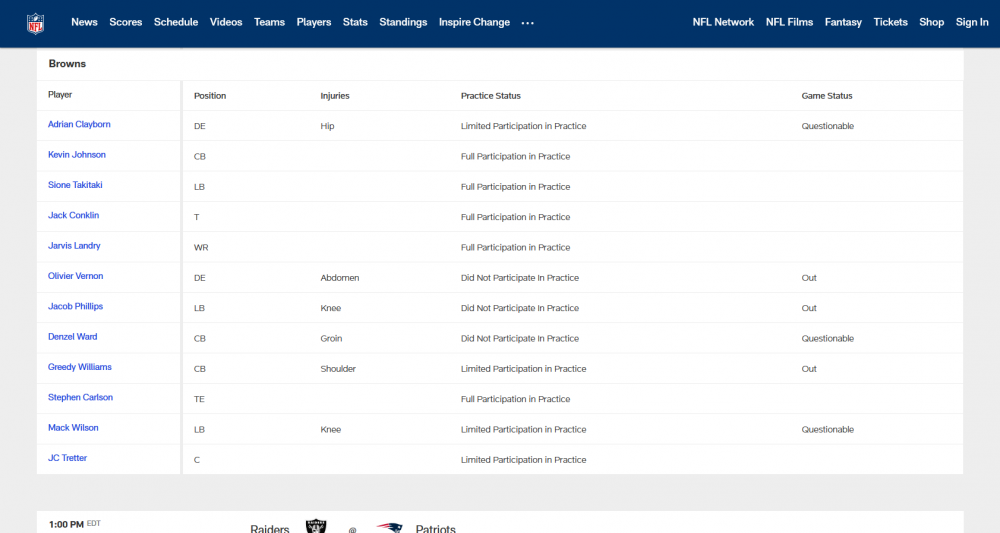Image resolution: width=1000 pixels, height=533 pixels.
Task: Open Stats in the navigation bar
Action: point(355,22)
